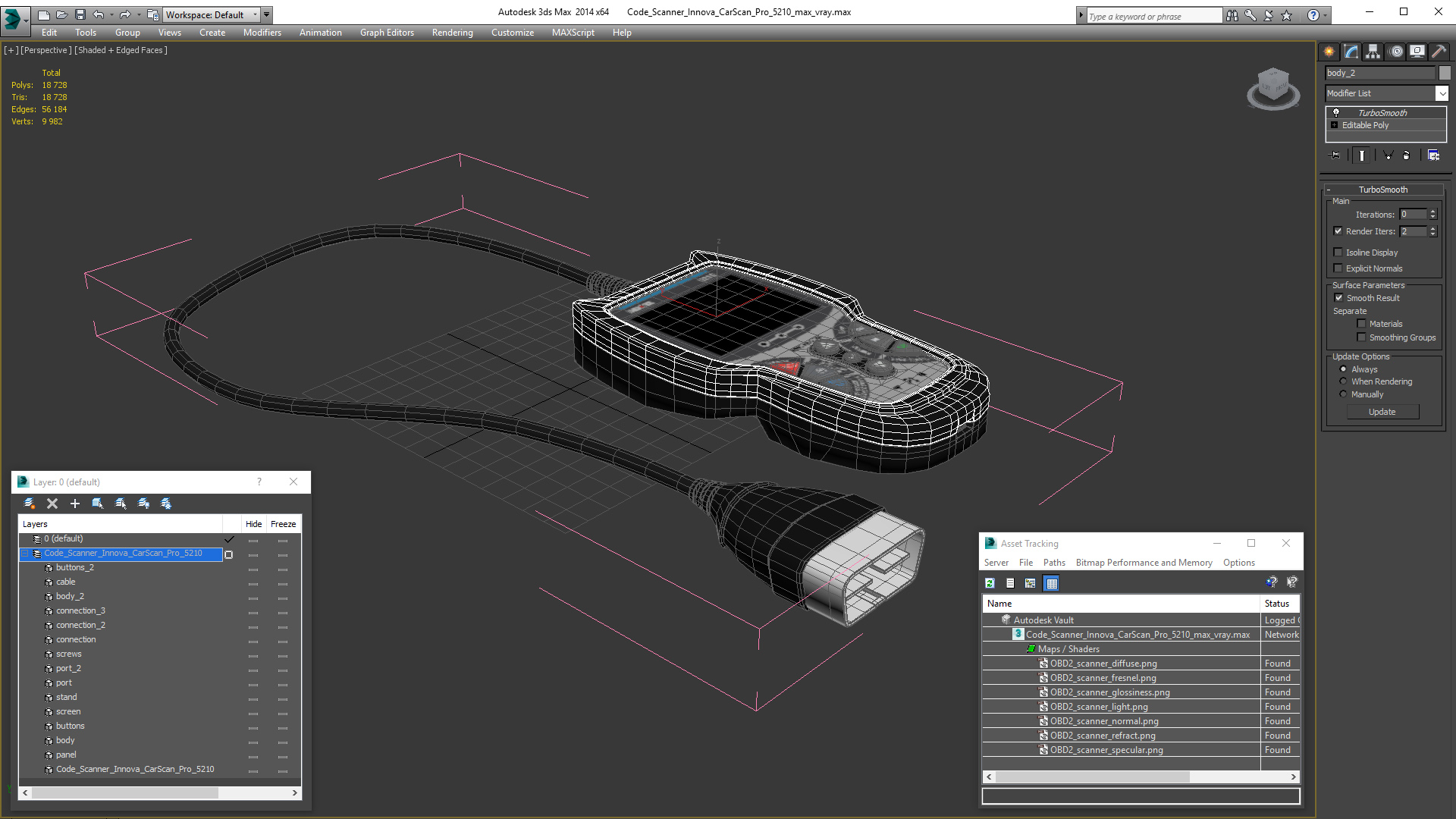The width and height of the screenshot is (1456, 819).
Task: Click the Freeze column header
Action: click(x=283, y=524)
